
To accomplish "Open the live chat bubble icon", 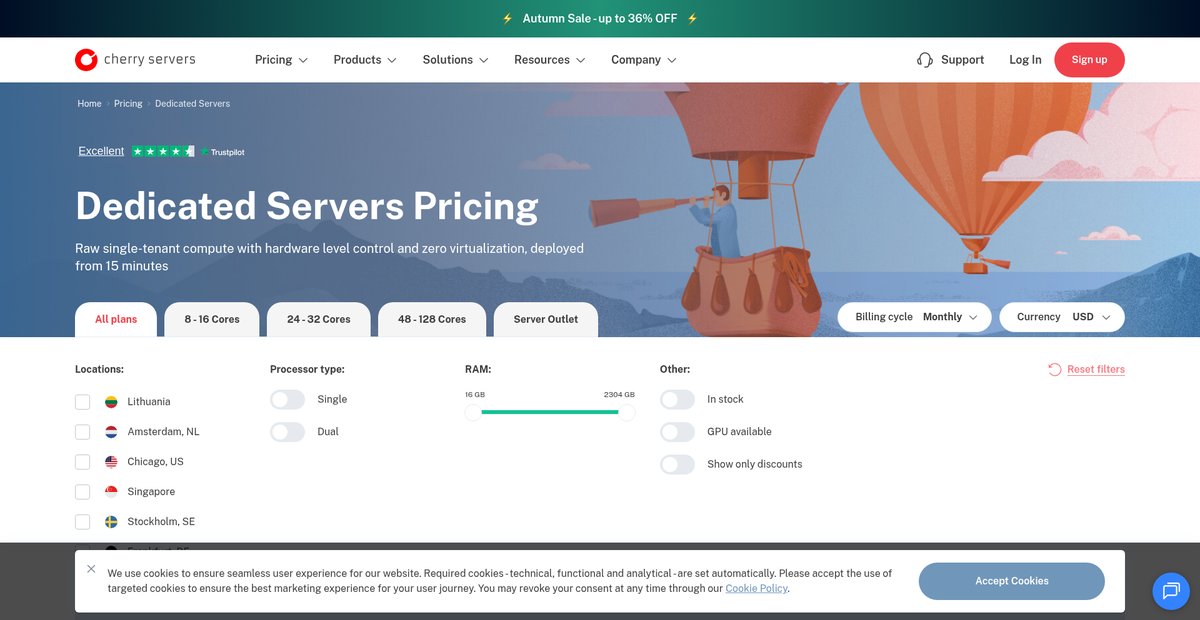I will (1171, 591).
